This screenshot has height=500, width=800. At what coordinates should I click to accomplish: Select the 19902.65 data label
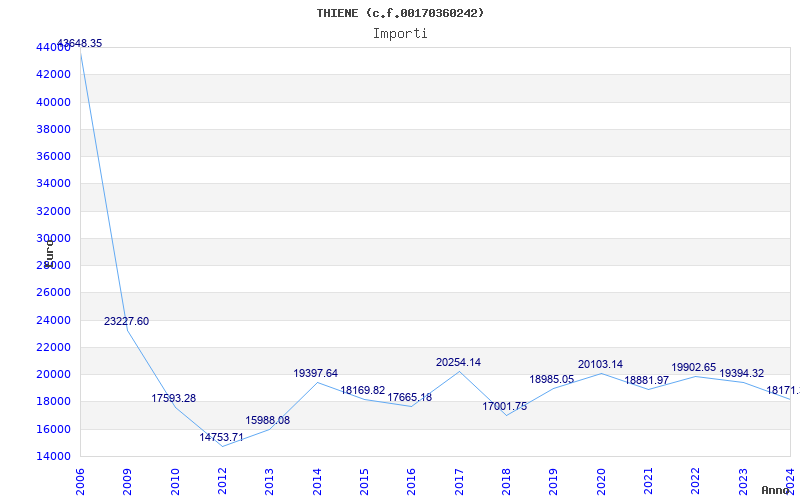click(x=694, y=368)
